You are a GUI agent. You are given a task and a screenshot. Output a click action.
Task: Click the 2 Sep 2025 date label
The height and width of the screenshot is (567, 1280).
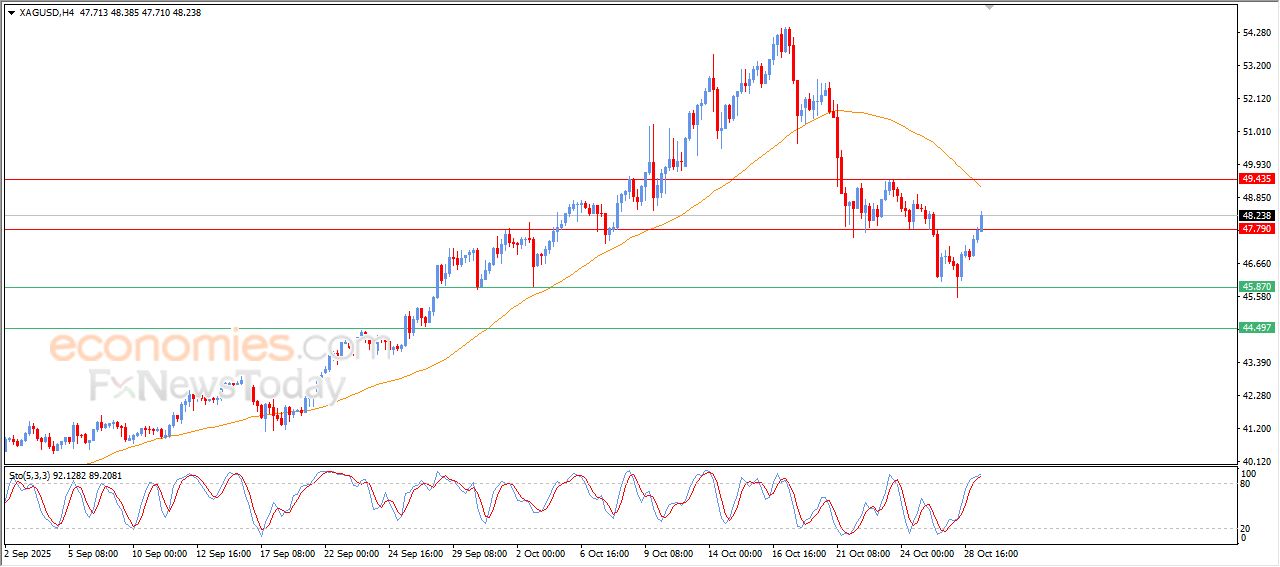tap(29, 553)
